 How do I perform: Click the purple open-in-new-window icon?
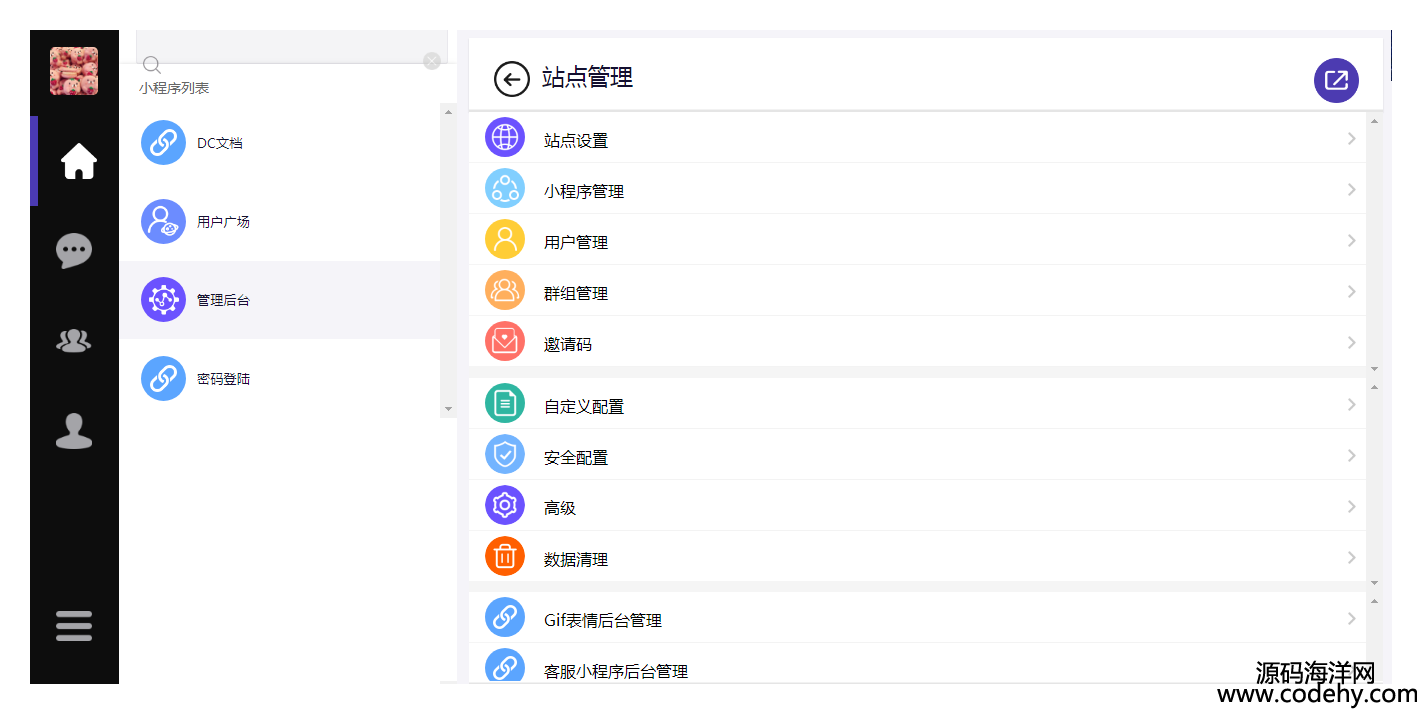point(1336,80)
